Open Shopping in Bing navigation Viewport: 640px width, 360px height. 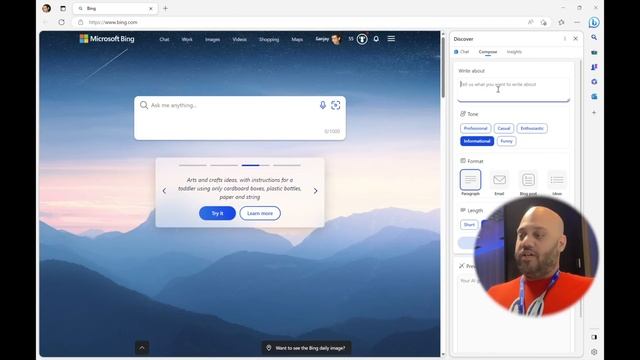tap(269, 40)
